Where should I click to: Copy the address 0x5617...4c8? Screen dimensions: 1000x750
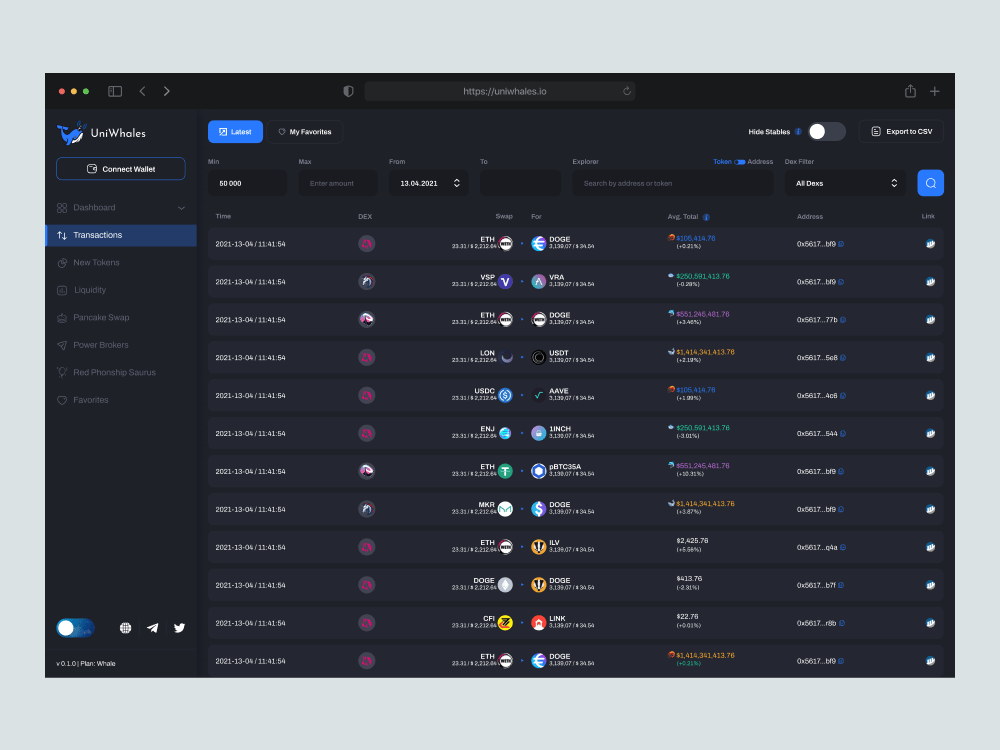(x=842, y=396)
